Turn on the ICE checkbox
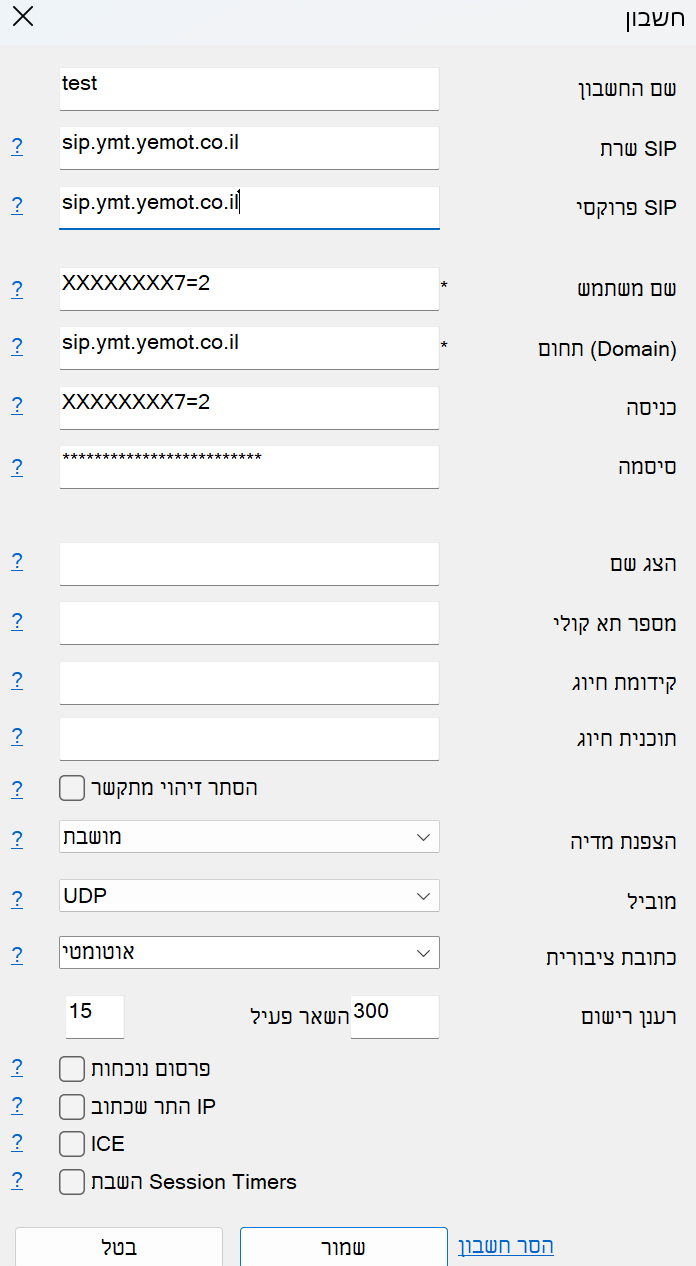Image resolution: width=696 pixels, height=1266 pixels. click(71, 1143)
